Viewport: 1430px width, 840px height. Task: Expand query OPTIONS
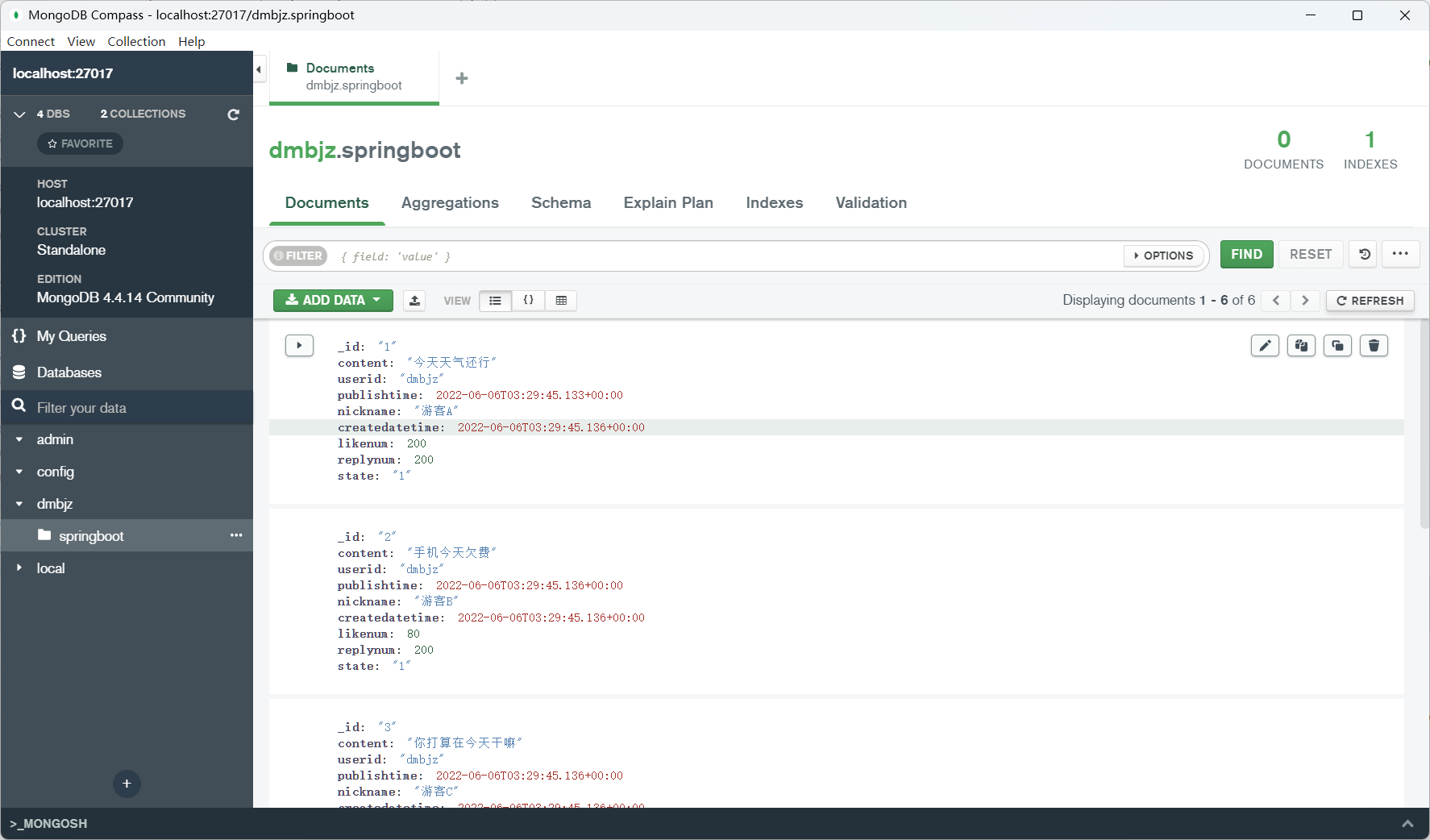(x=1164, y=256)
